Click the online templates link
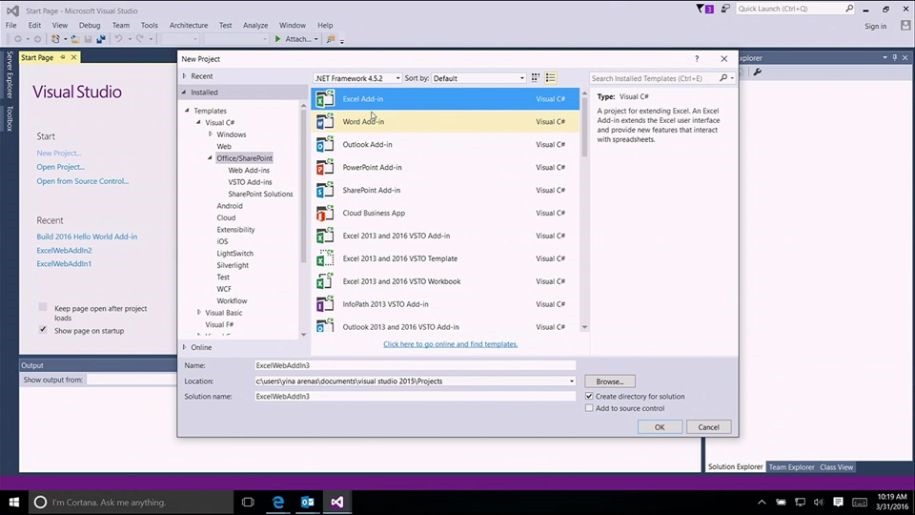This screenshot has height=515, width=915. coord(450,344)
